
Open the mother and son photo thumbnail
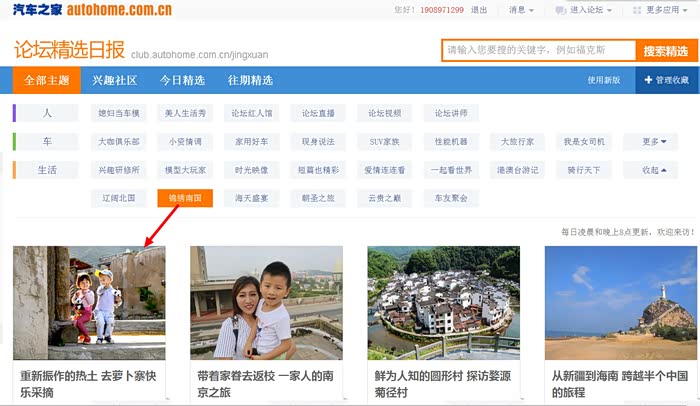267,303
